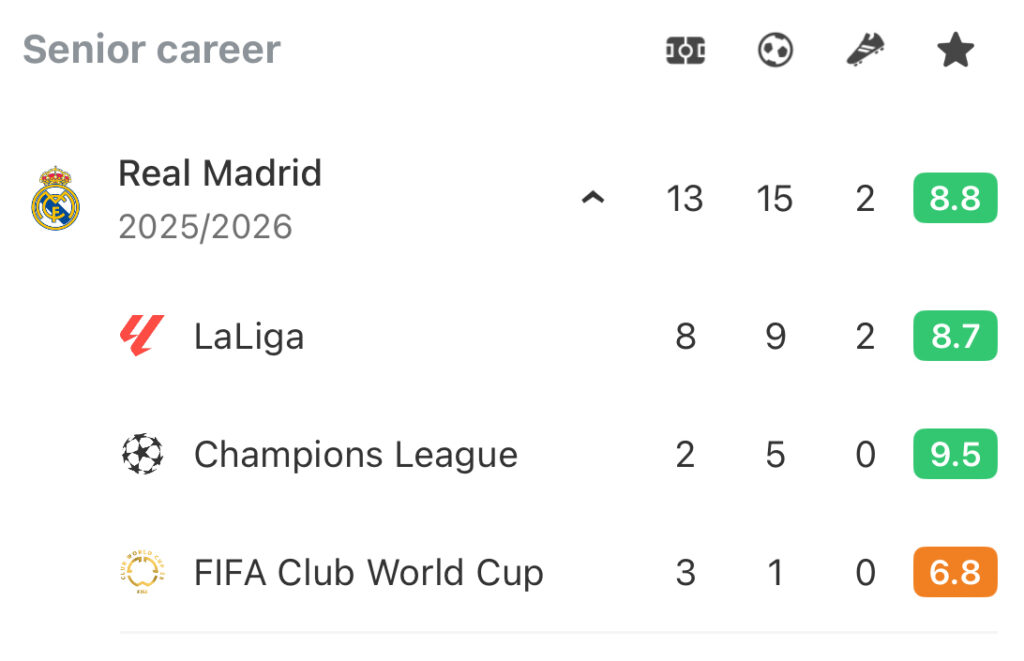Click the Real Madrid club crest
This screenshot has width=1024, height=661.
(55, 199)
